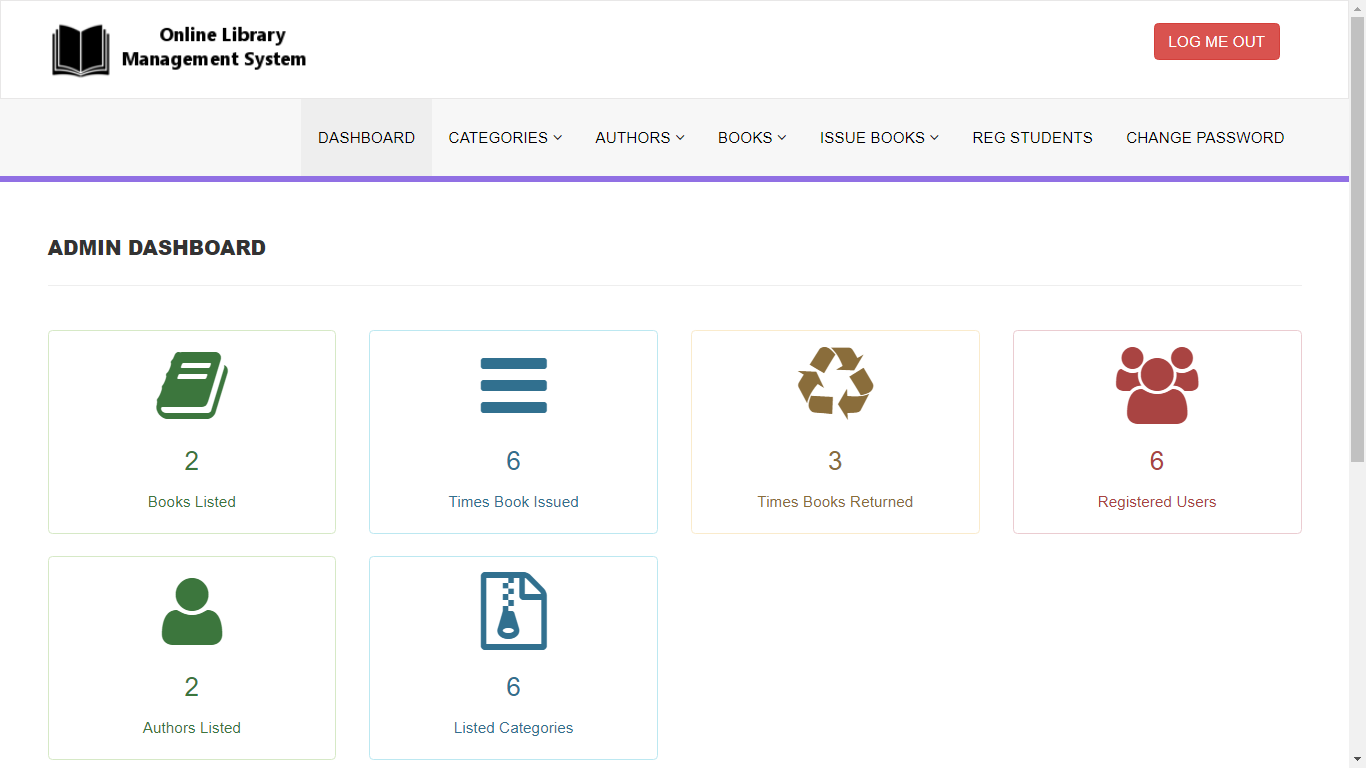Open the Books Listed link
Image resolution: width=1366 pixels, height=768 pixels.
(191, 501)
